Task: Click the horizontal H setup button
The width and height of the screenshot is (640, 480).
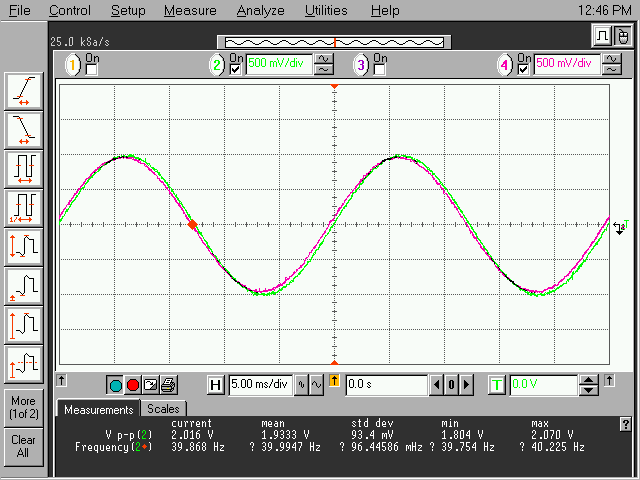Action: [x=216, y=385]
